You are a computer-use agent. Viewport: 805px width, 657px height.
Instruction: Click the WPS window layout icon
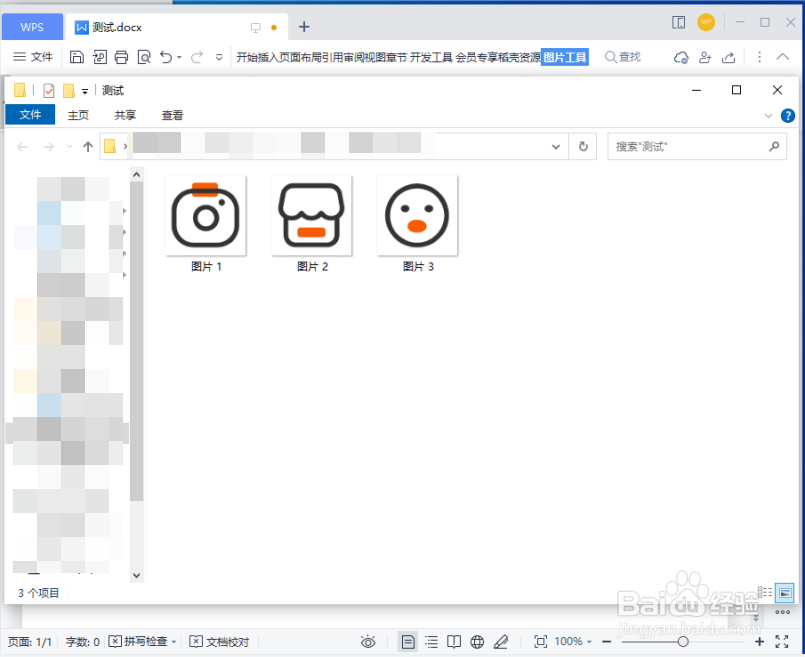[678, 23]
